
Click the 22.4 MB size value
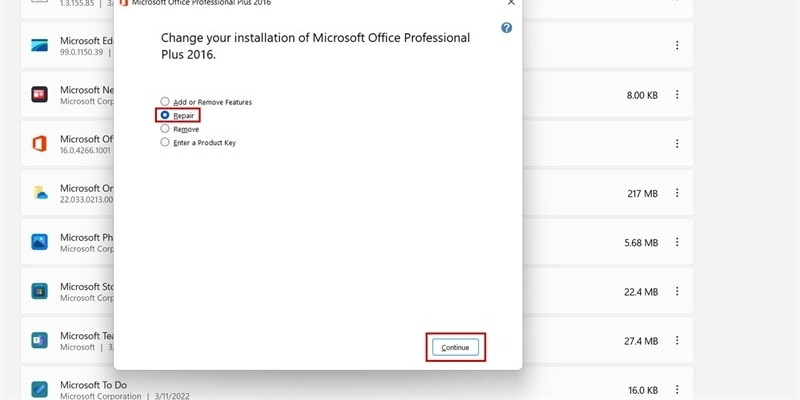pyautogui.click(x=641, y=292)
